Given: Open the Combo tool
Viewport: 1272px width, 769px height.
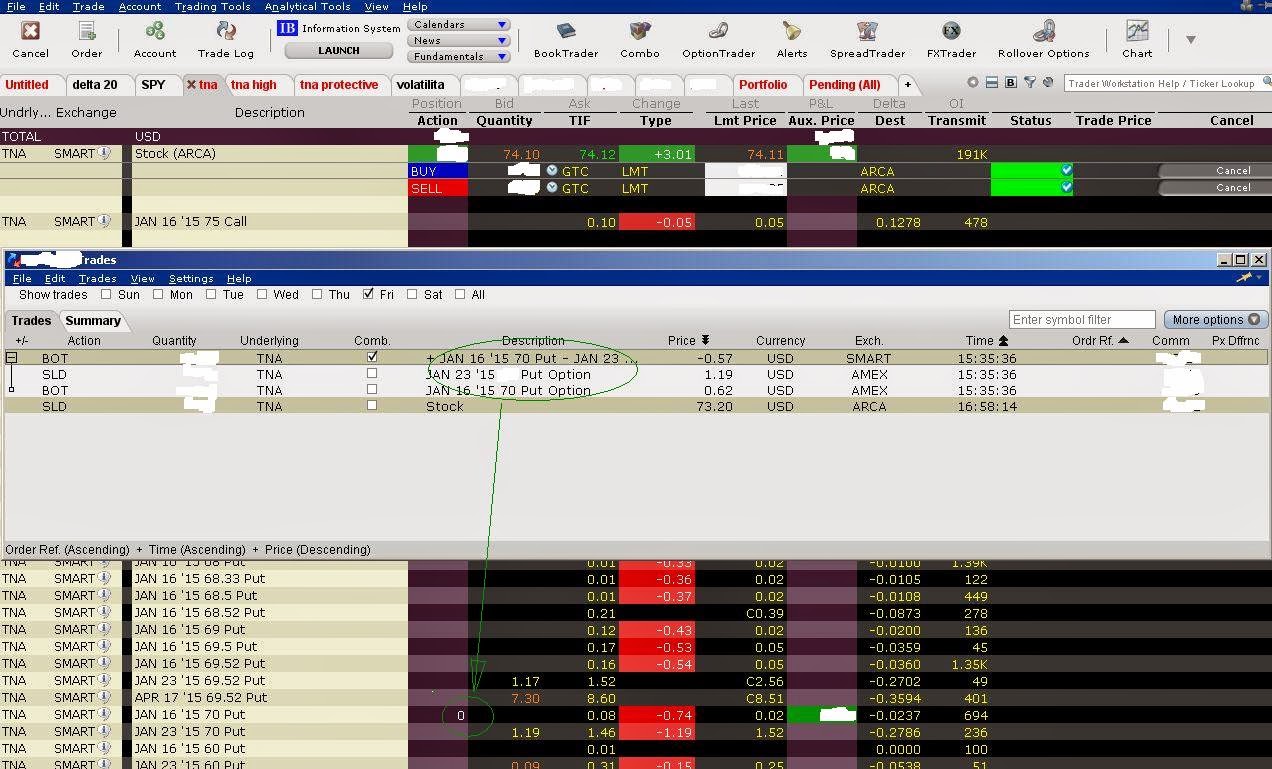Looking at the screenshot, I should tap(640, 33).
